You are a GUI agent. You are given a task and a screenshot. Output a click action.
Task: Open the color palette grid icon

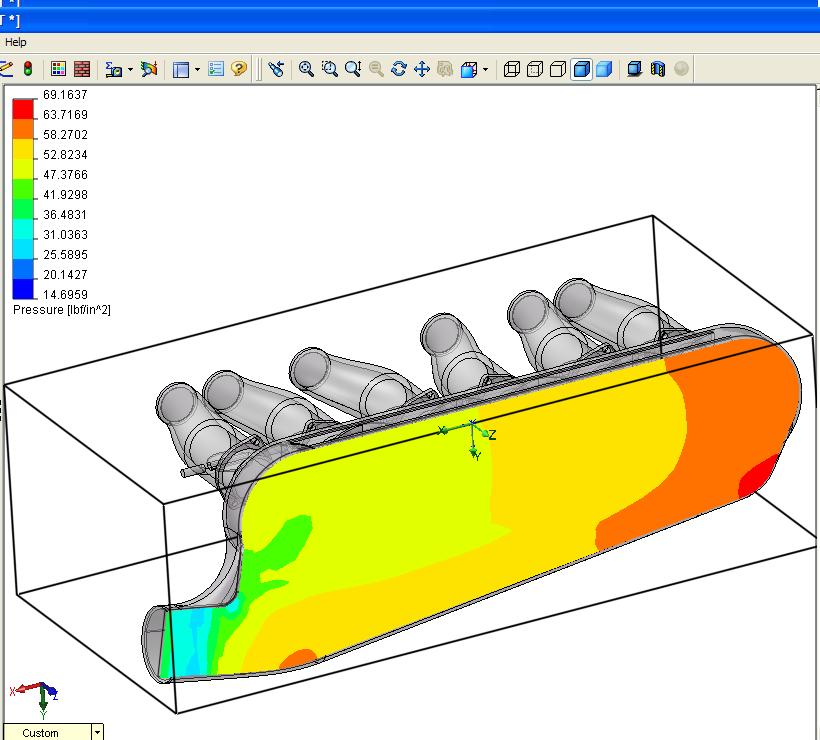[59, 69]
